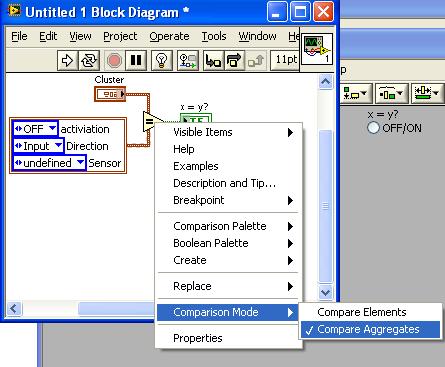Expand the Replace submenu
Screen dimensions: 445x367
229,286
